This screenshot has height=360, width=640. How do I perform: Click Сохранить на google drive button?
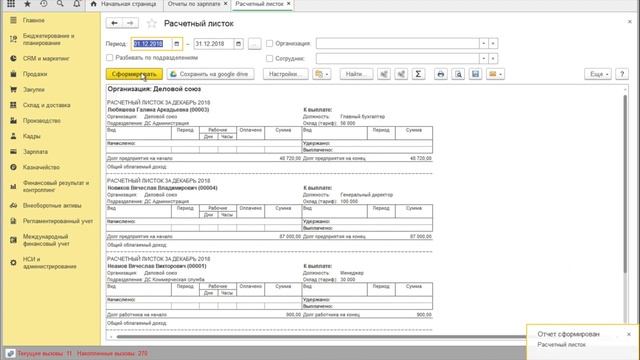pyautogui.click(x=210, y=74)
